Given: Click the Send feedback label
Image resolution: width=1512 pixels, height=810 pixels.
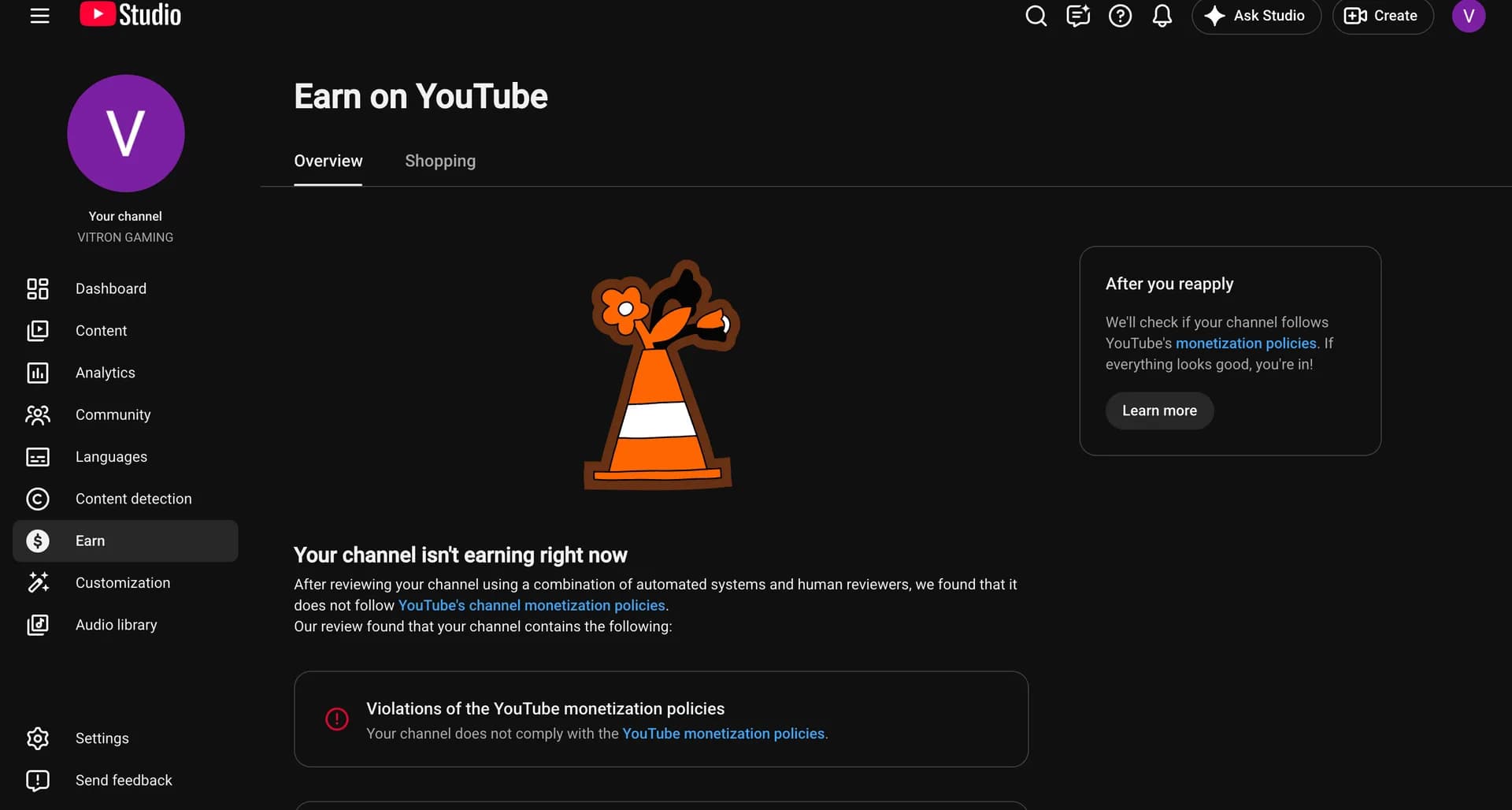Looking at the screenshot, I should tap(124, 780).
